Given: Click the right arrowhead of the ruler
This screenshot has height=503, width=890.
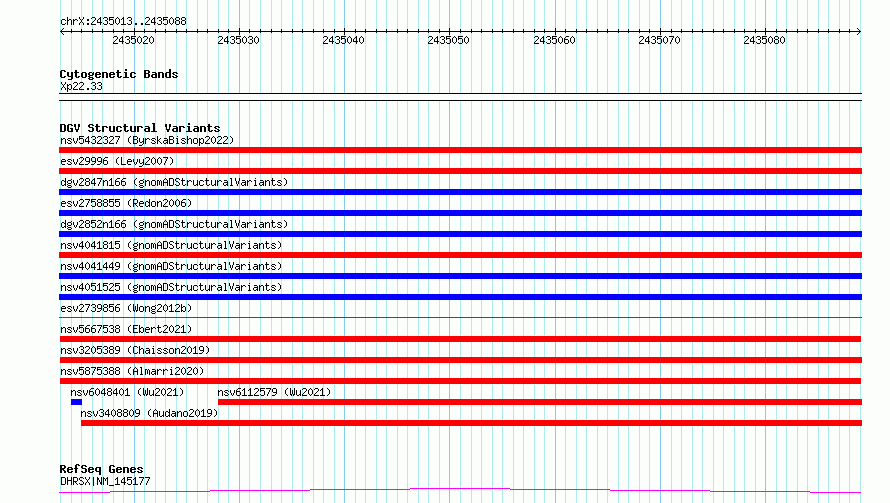Looking at the screenshot, I should 859,32.
